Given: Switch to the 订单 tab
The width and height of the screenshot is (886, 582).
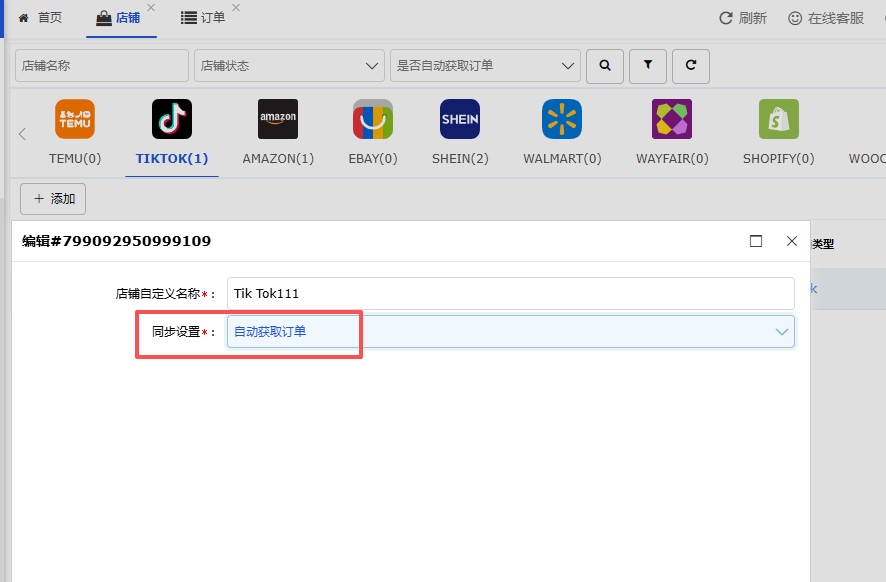Looking at the screenshot, I should [x=203, y=18].
